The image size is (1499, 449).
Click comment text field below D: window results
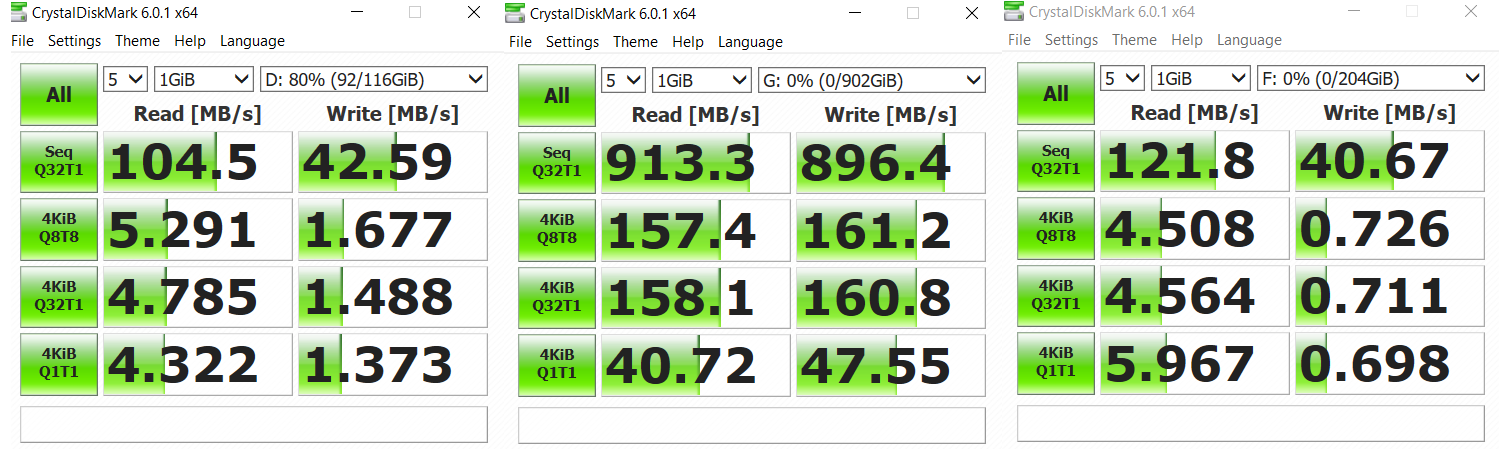pyautogui.click(x=254, y=424)
